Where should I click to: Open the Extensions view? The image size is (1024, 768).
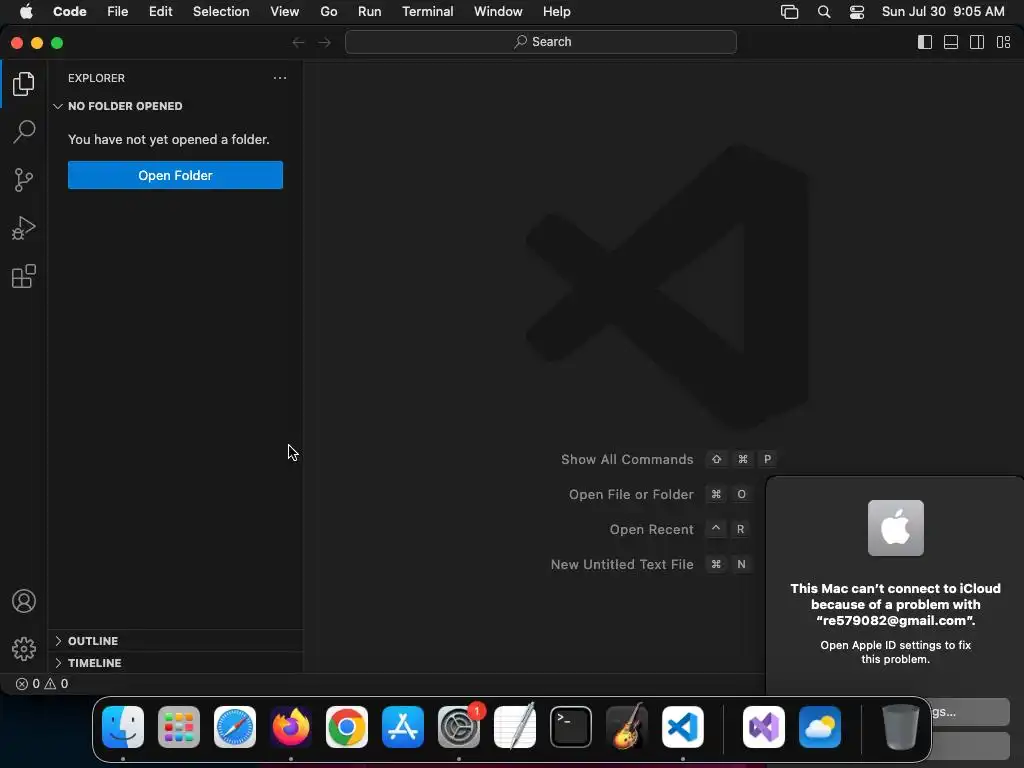(x=24, y=276)
